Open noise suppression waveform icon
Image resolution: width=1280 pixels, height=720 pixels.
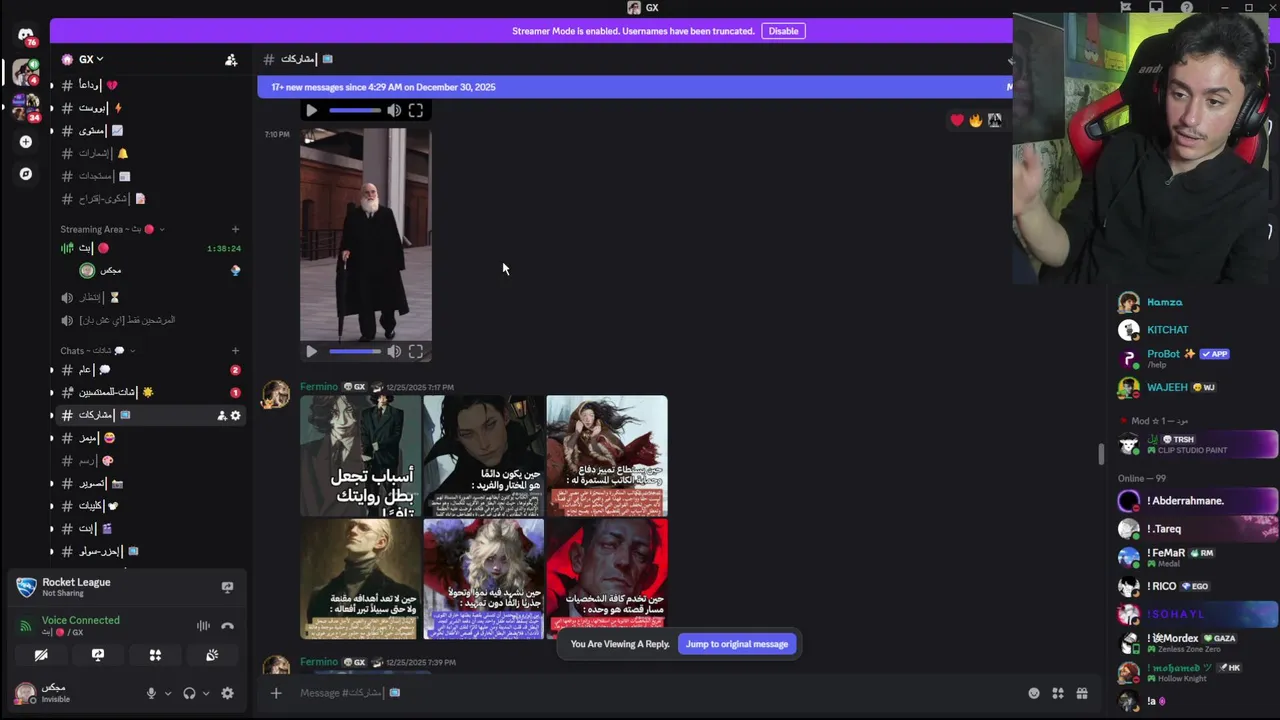tap(203, 626)
